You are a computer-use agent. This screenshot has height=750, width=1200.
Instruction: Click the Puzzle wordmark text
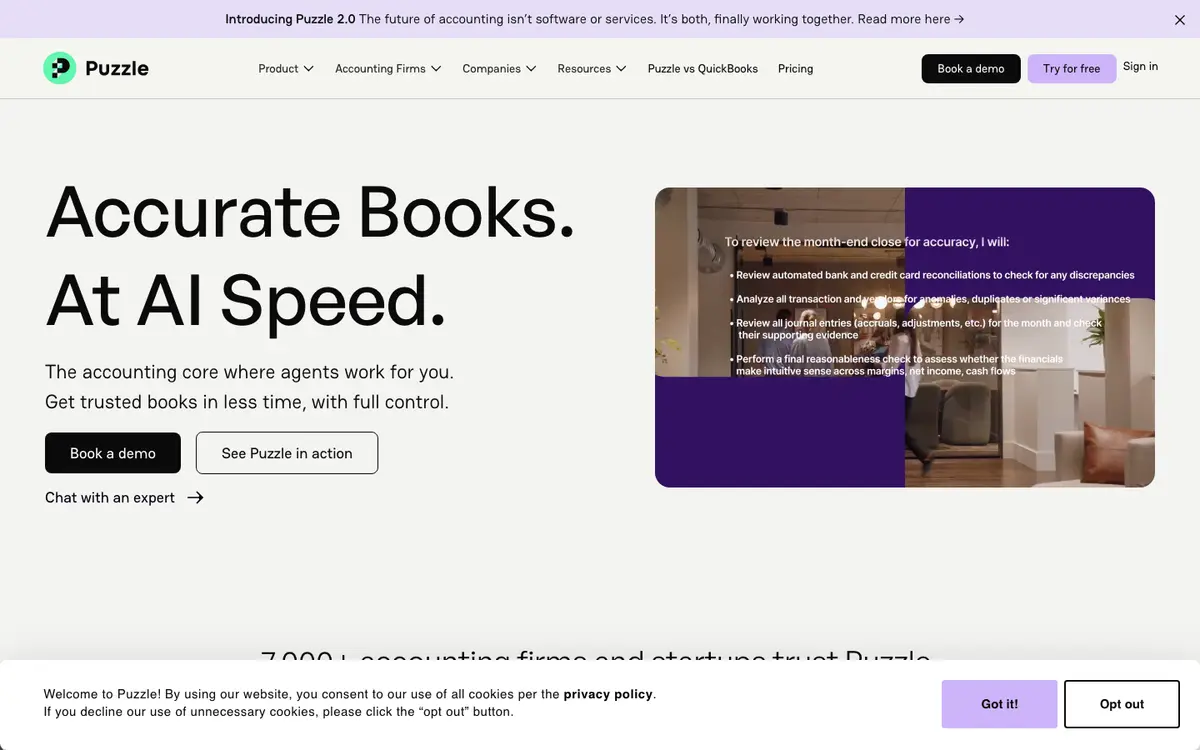pyautogui.click(x=117, y=69)
